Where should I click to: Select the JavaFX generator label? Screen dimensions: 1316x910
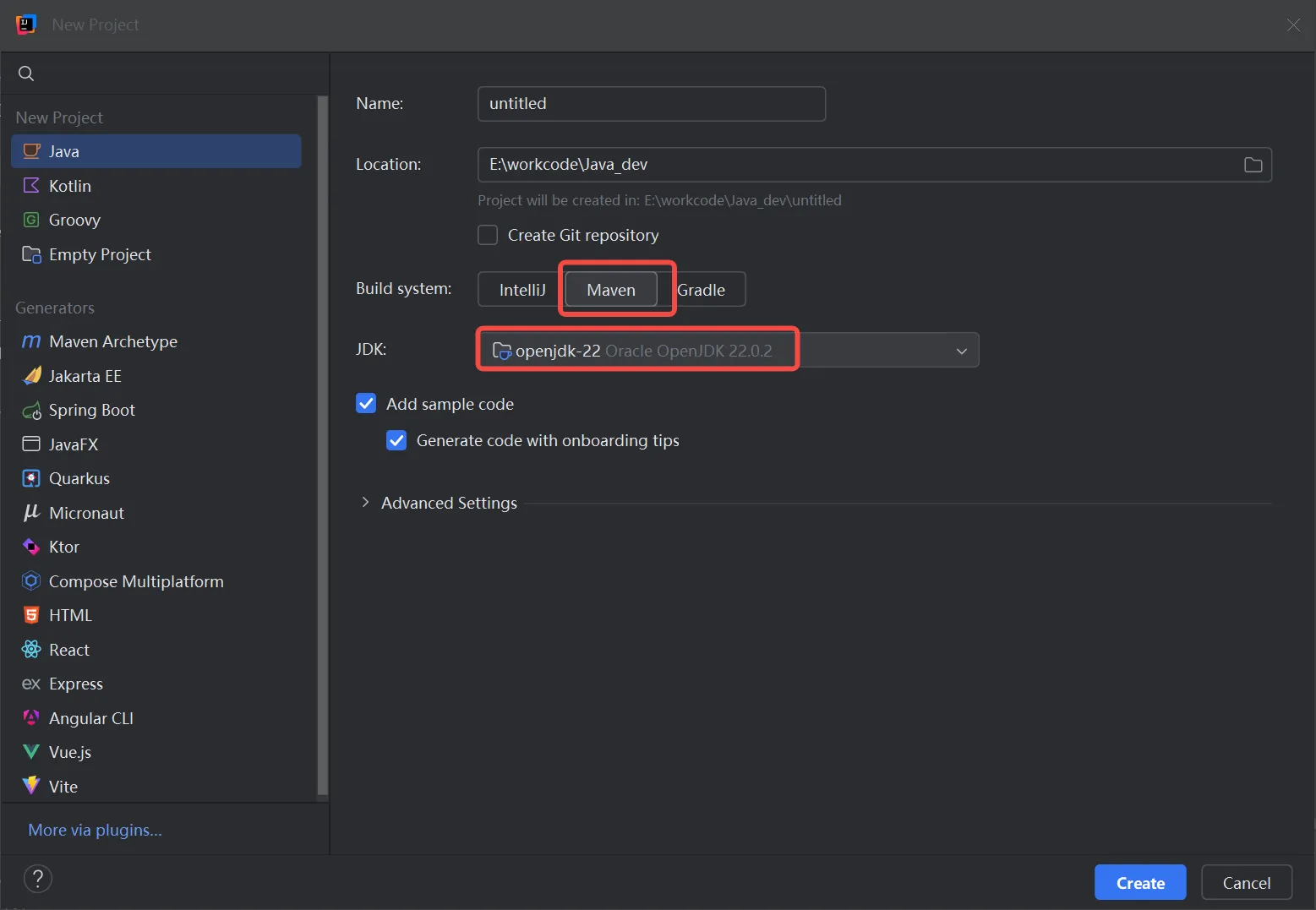[74, 444]
